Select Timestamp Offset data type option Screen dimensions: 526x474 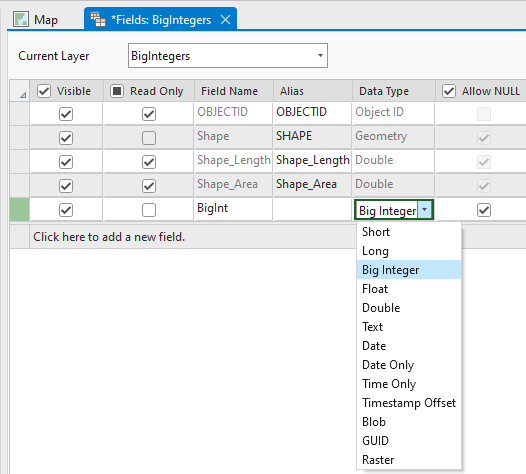click(x=409, y=403)
